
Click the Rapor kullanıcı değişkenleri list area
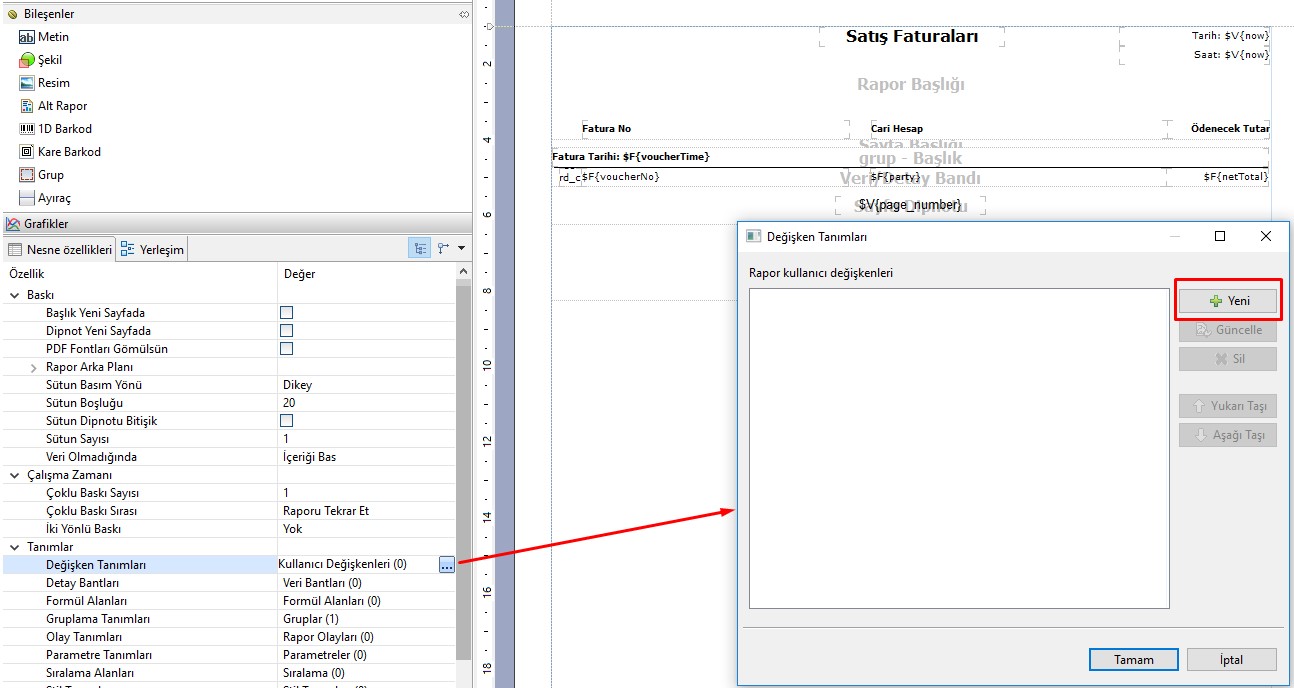pos(958,448)
